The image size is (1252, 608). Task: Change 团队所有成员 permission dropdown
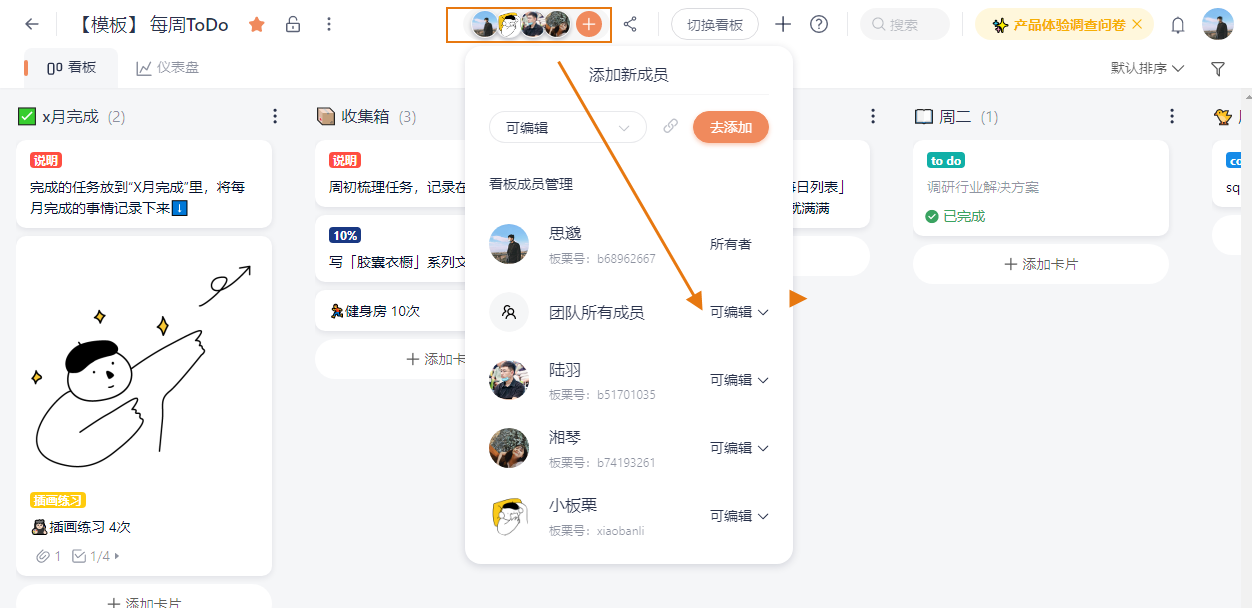pos(739,312)
